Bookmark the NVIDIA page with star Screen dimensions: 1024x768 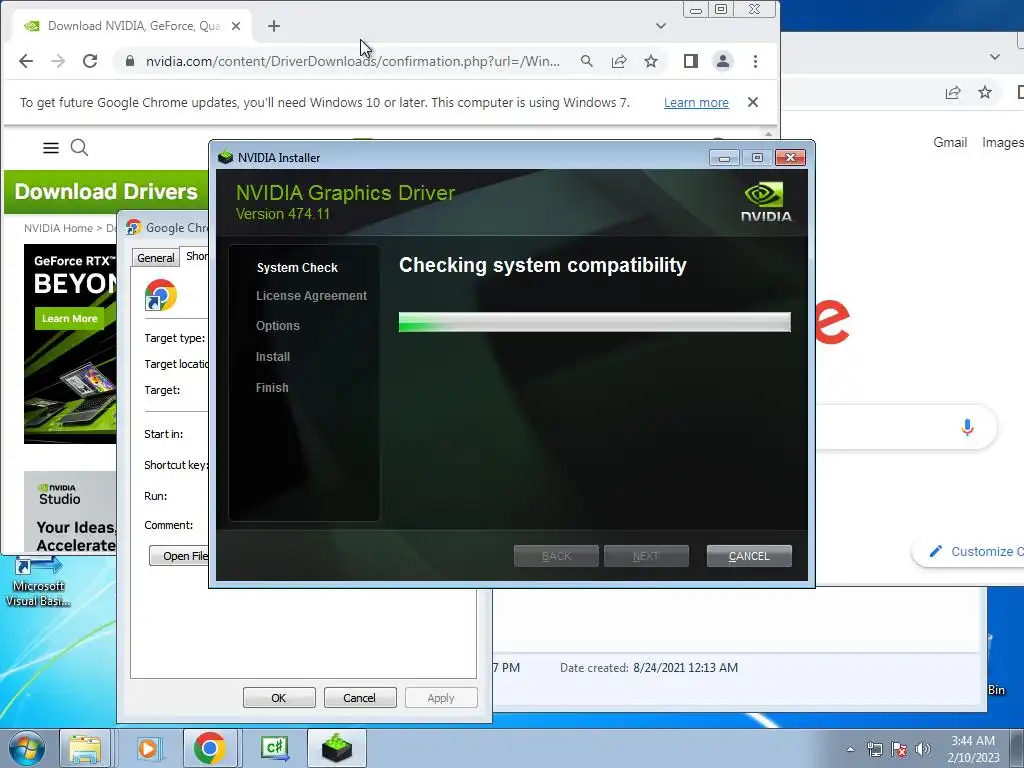(x=650, y=61)
